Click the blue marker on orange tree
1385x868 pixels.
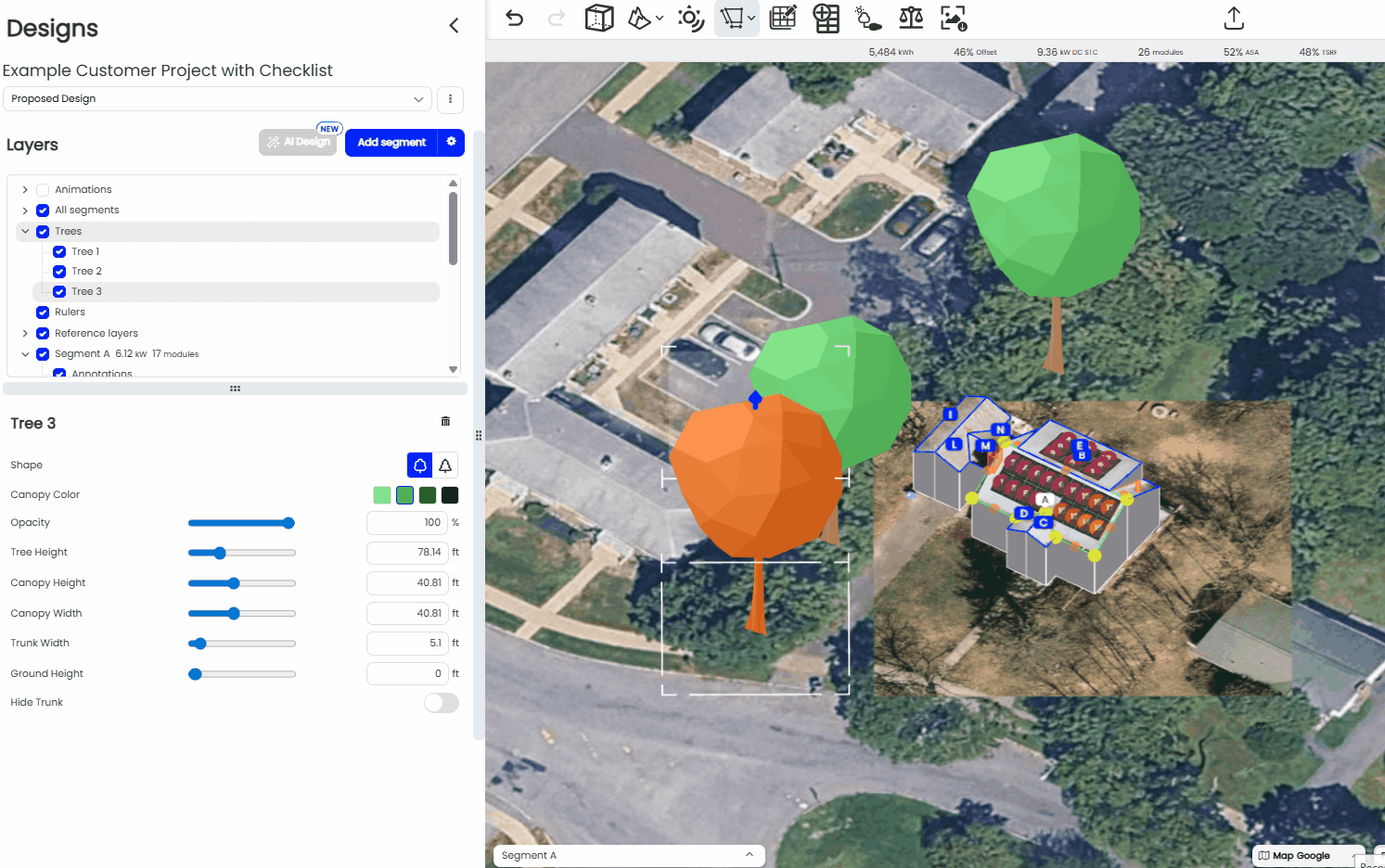coord(755,400)
